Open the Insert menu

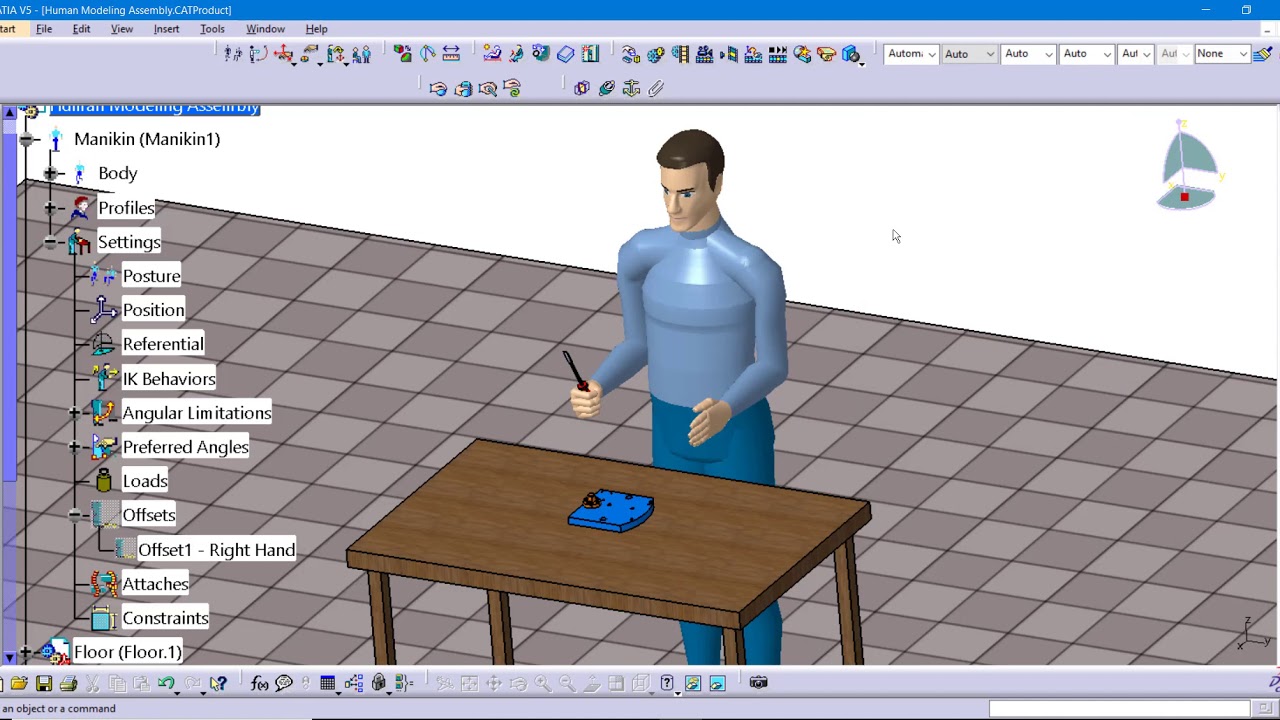(167, 29)
